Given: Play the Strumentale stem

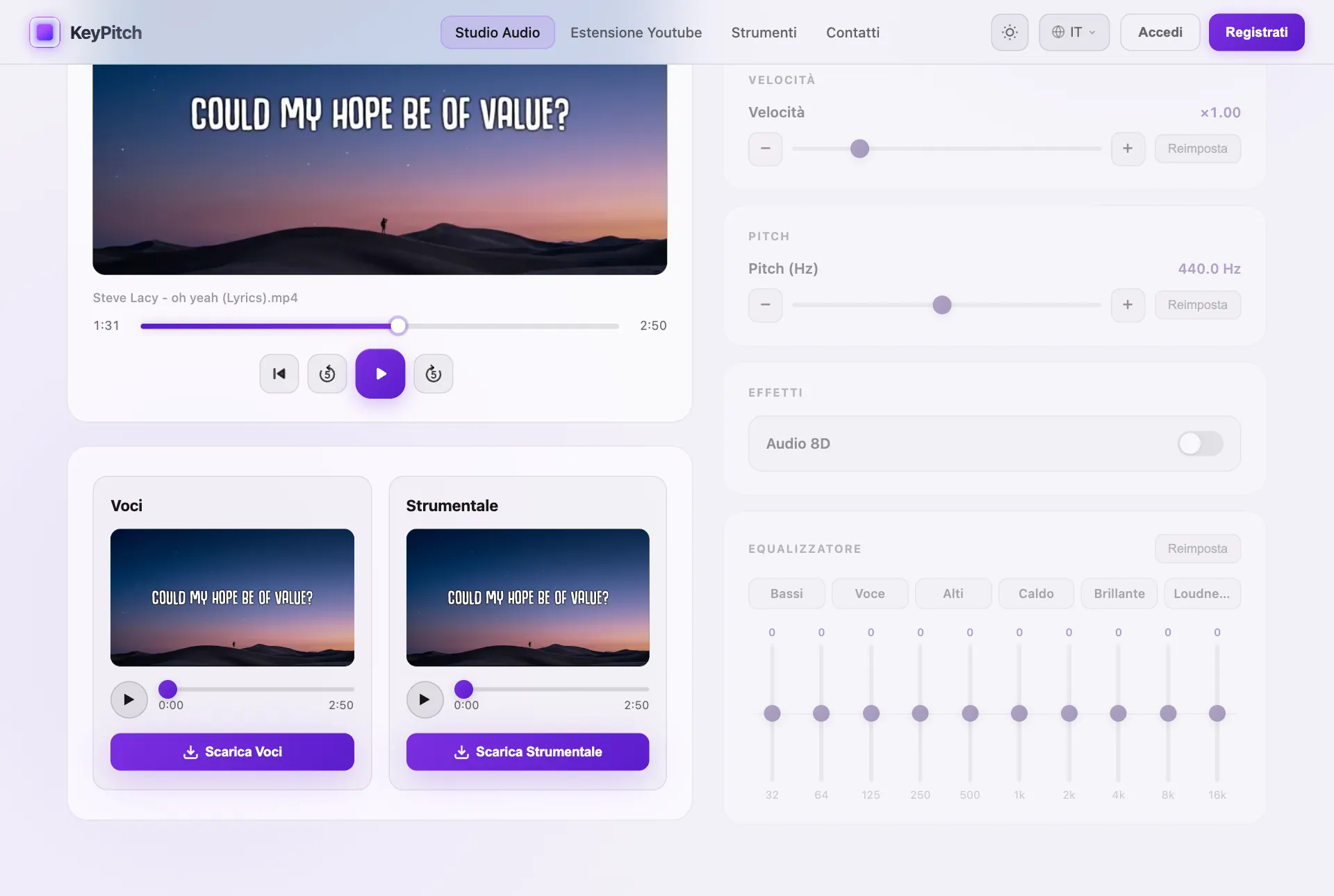Looking at the screenshot, I should (x=425, y=699).
